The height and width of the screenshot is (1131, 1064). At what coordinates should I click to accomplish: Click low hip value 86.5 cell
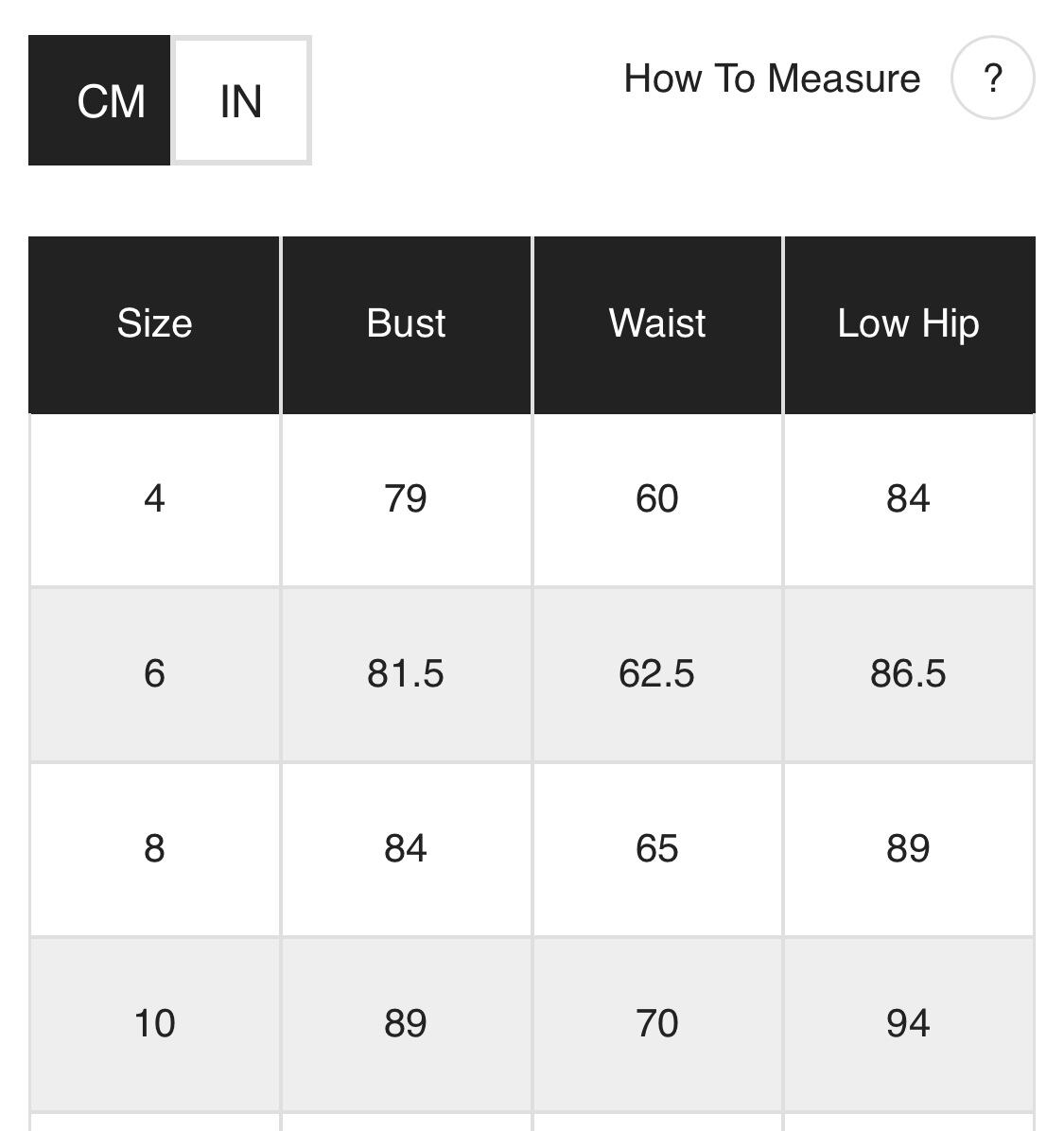tap(908, 673)
